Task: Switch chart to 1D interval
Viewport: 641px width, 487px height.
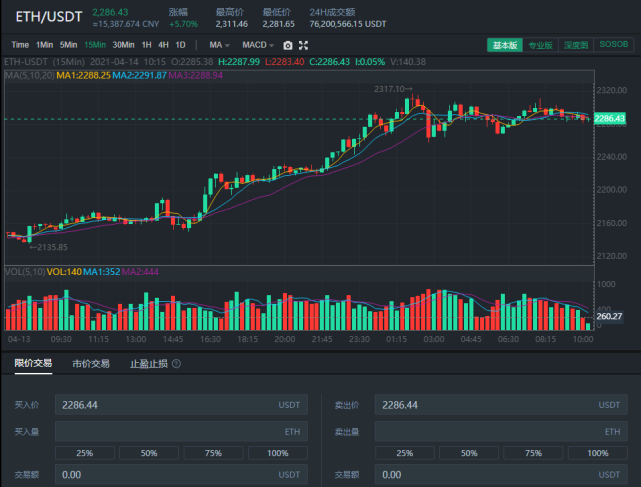Action: click(180, 45)
